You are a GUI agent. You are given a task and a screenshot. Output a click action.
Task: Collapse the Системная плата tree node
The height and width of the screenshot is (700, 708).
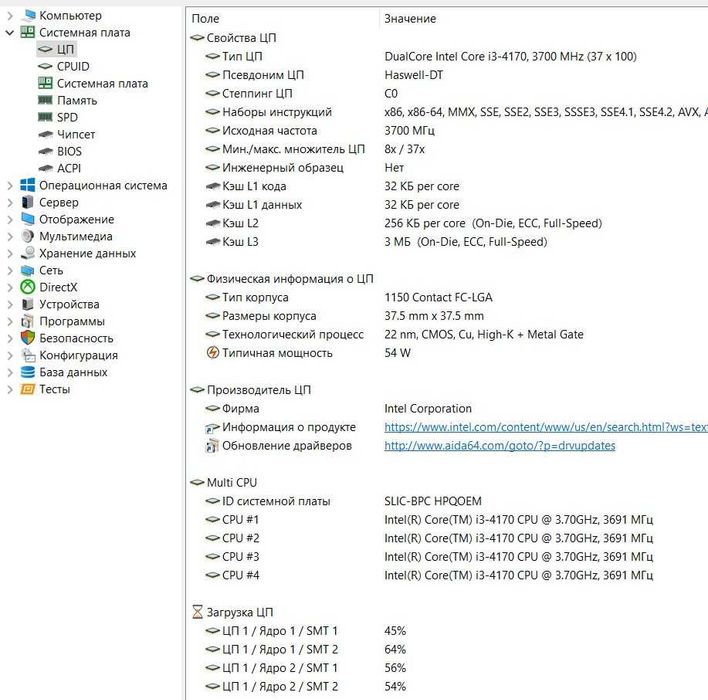click(10, 33)
